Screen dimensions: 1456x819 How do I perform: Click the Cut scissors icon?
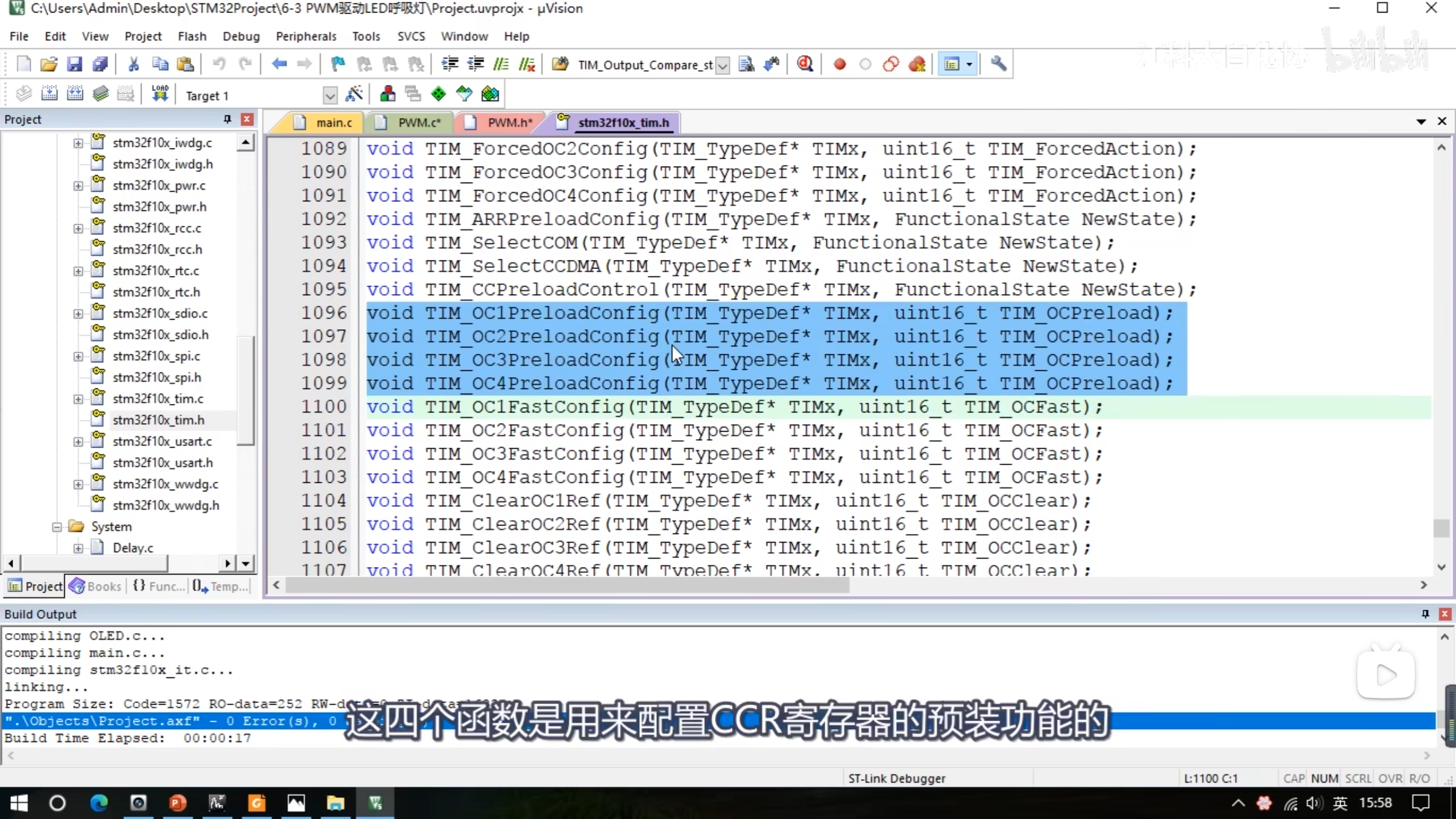point(134,64)
